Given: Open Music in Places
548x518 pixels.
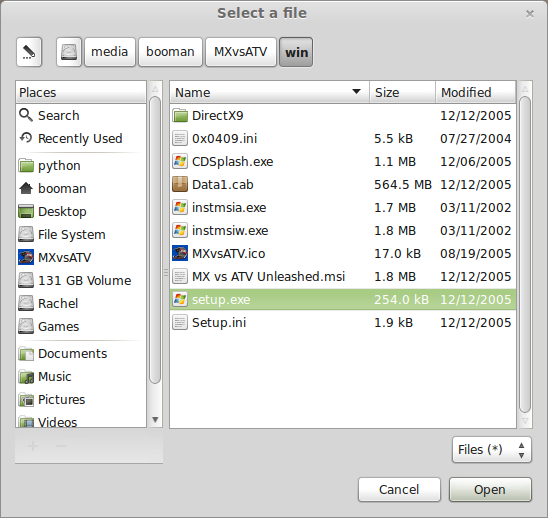Looking at the screenshot, I should pyautogui.click(x=81, y=376).
